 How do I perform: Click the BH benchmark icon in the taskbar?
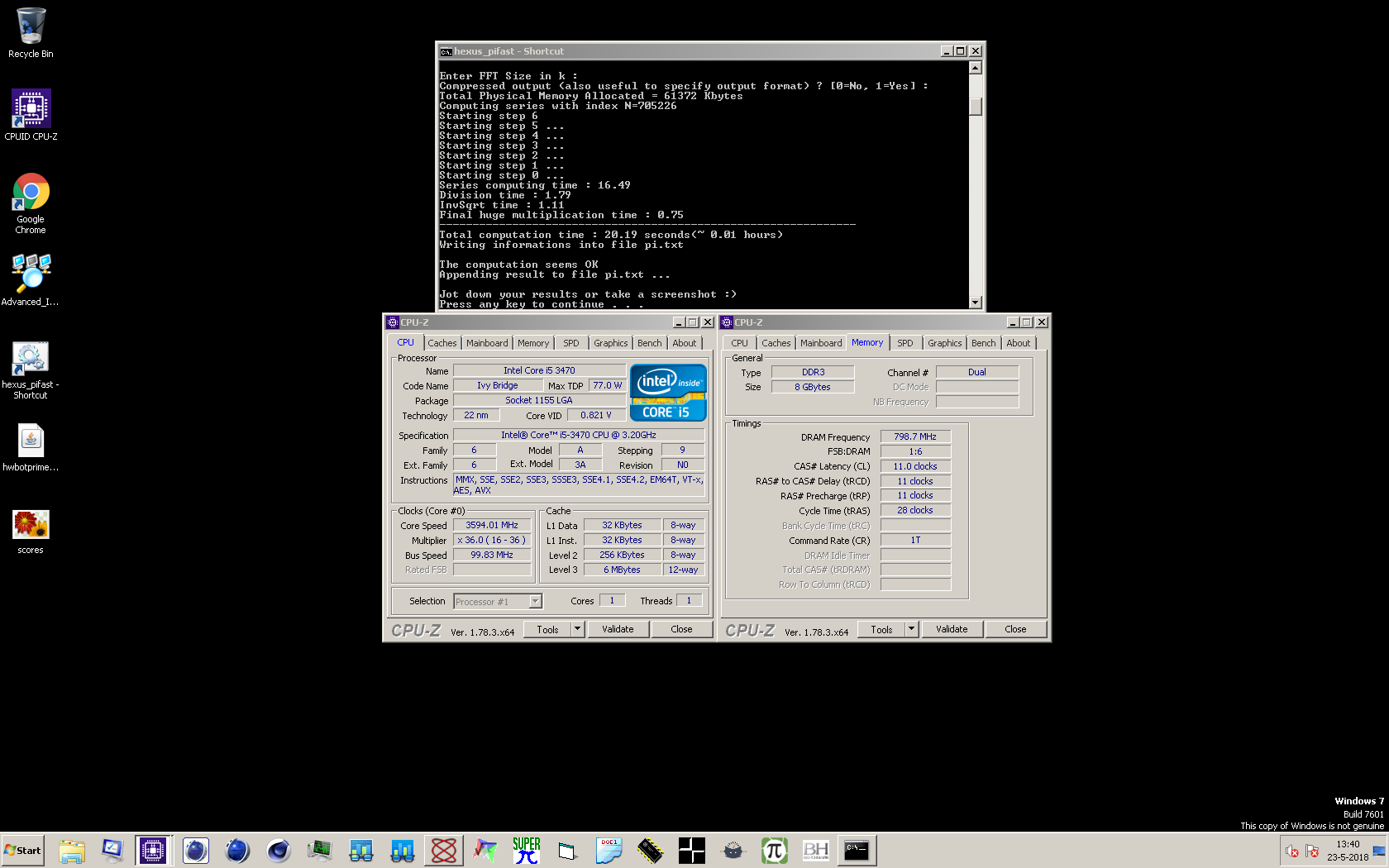(816, 850)
